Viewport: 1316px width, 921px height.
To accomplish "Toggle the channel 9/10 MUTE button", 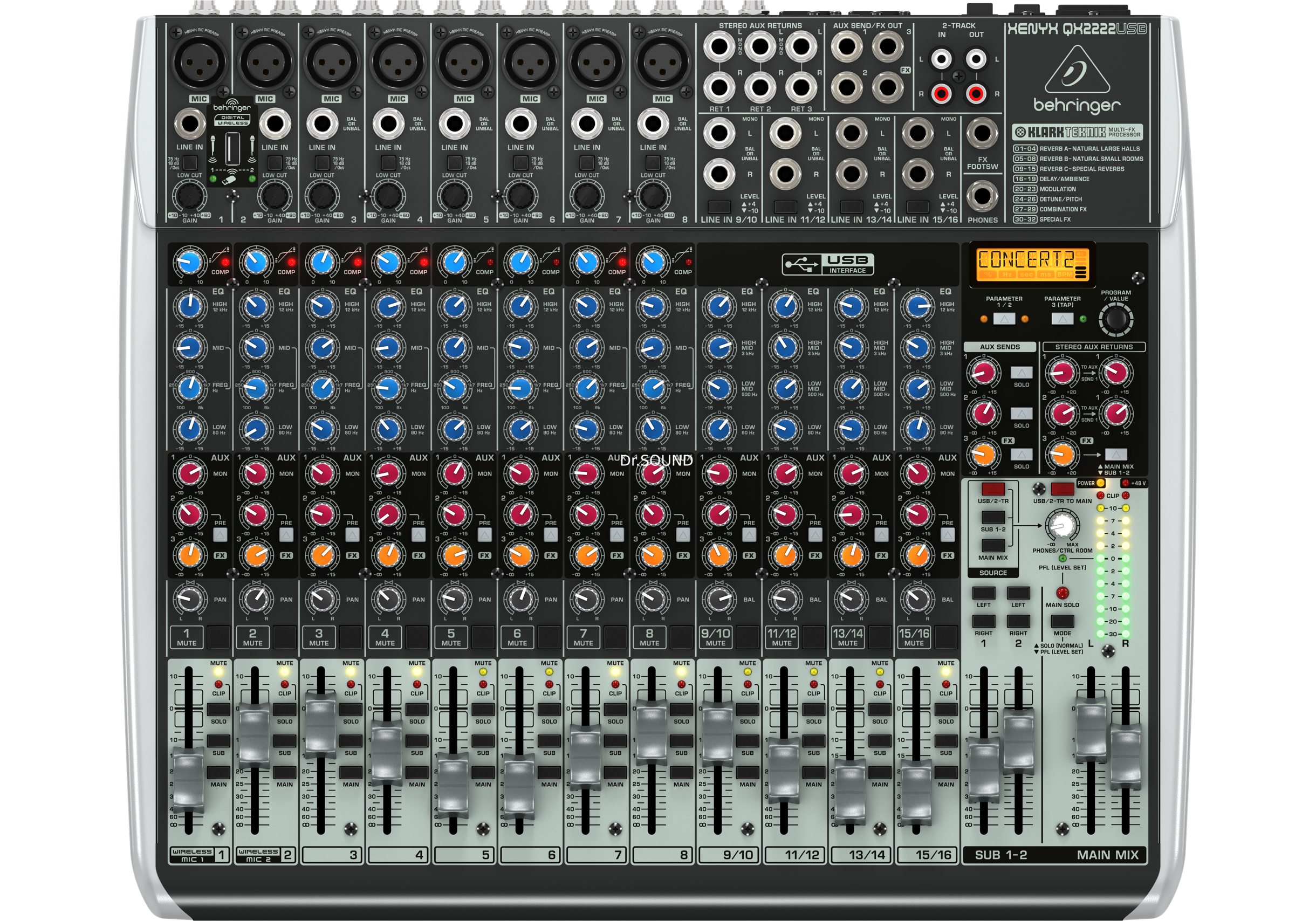I will pyautogui.click(x=748, y=637).
